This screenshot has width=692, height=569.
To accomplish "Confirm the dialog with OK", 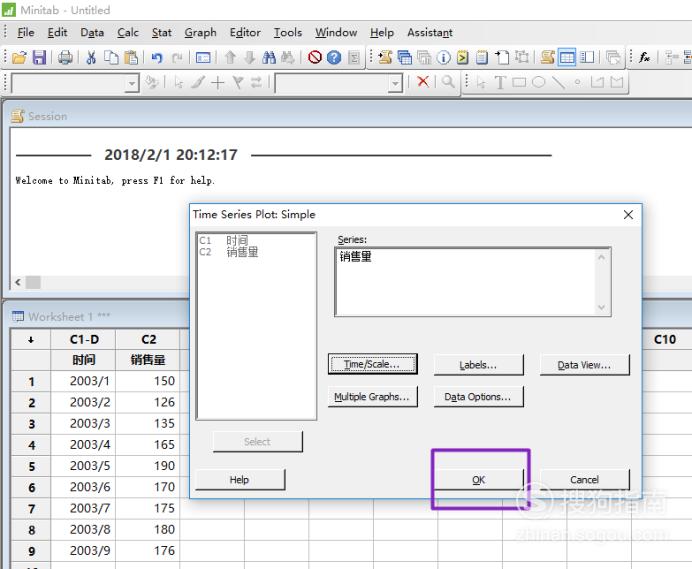I will click(478, 479).
